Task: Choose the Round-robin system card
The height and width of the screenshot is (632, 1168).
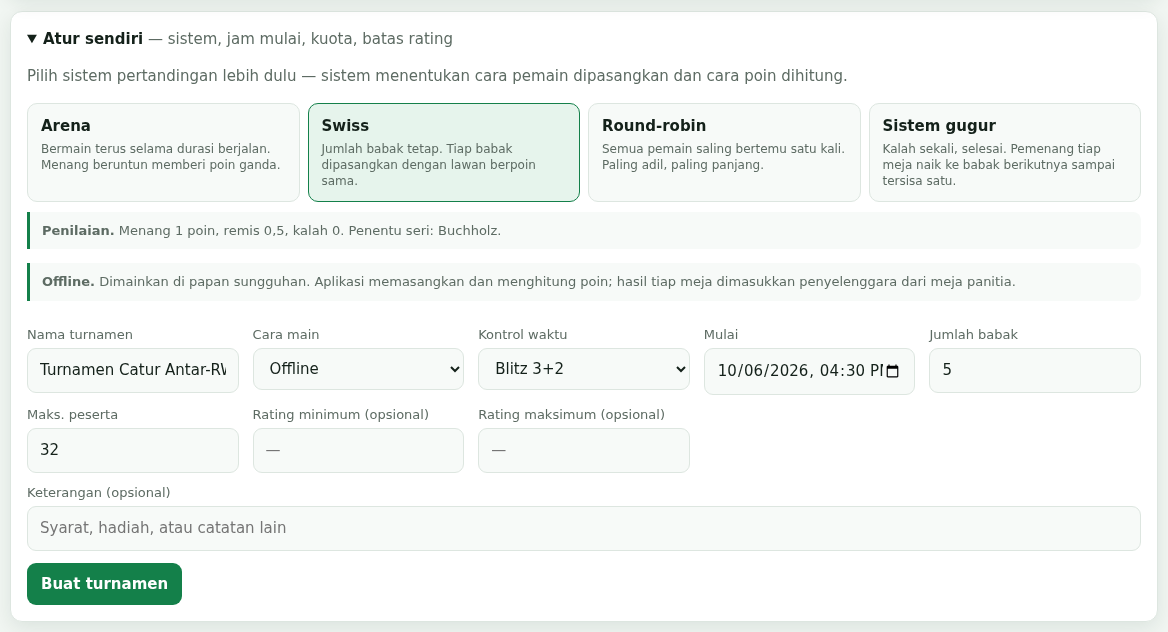Action: (724, 152)
